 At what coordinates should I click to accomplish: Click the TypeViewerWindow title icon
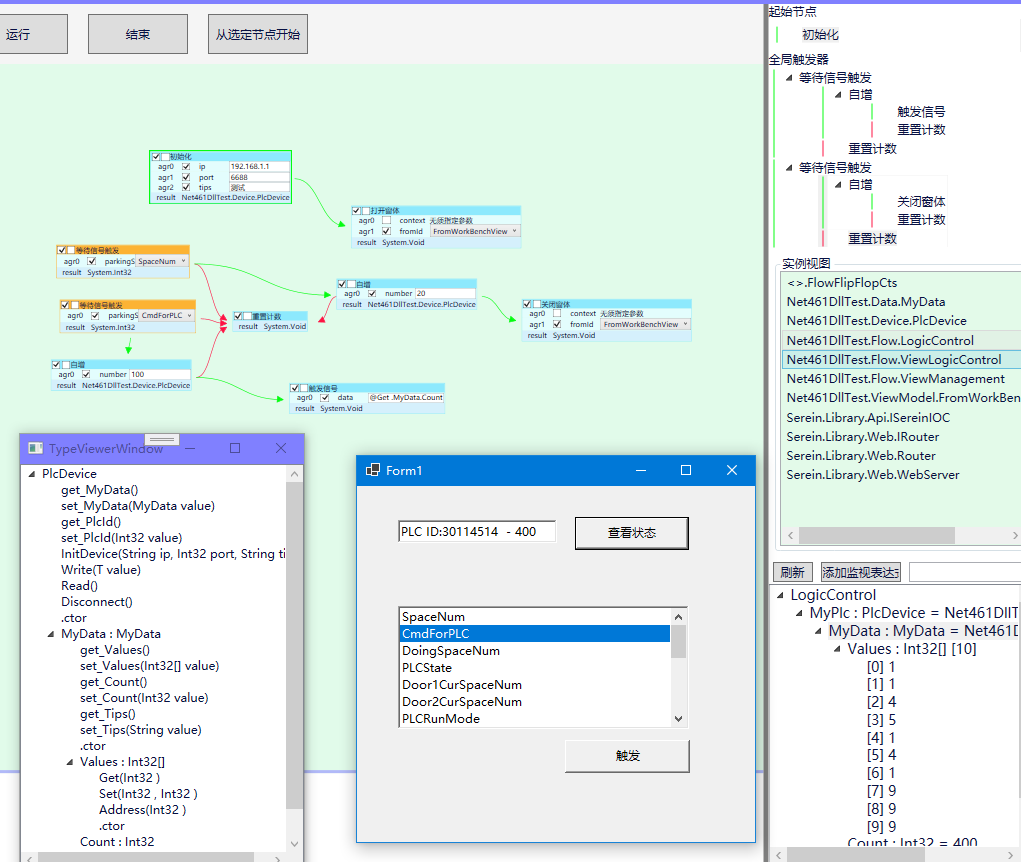tap(36, 449)
